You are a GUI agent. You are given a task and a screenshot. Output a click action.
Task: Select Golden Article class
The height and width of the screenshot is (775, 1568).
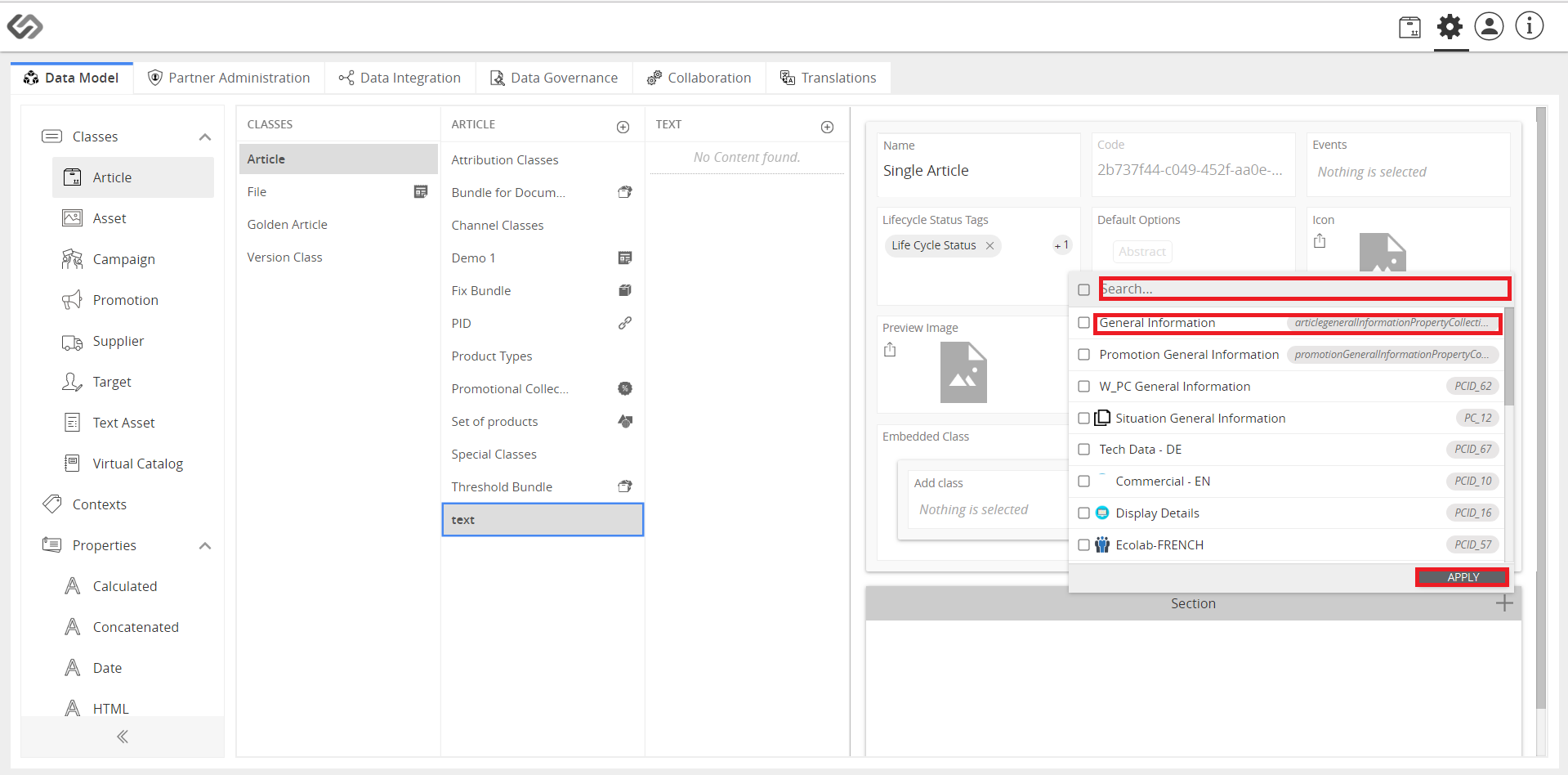[338, 225]
